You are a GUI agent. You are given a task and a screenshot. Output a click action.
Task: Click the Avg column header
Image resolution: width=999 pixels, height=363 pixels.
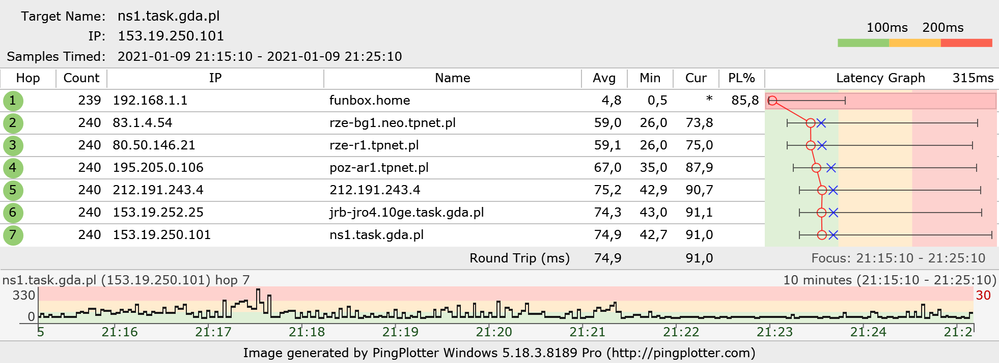[604, 78]
